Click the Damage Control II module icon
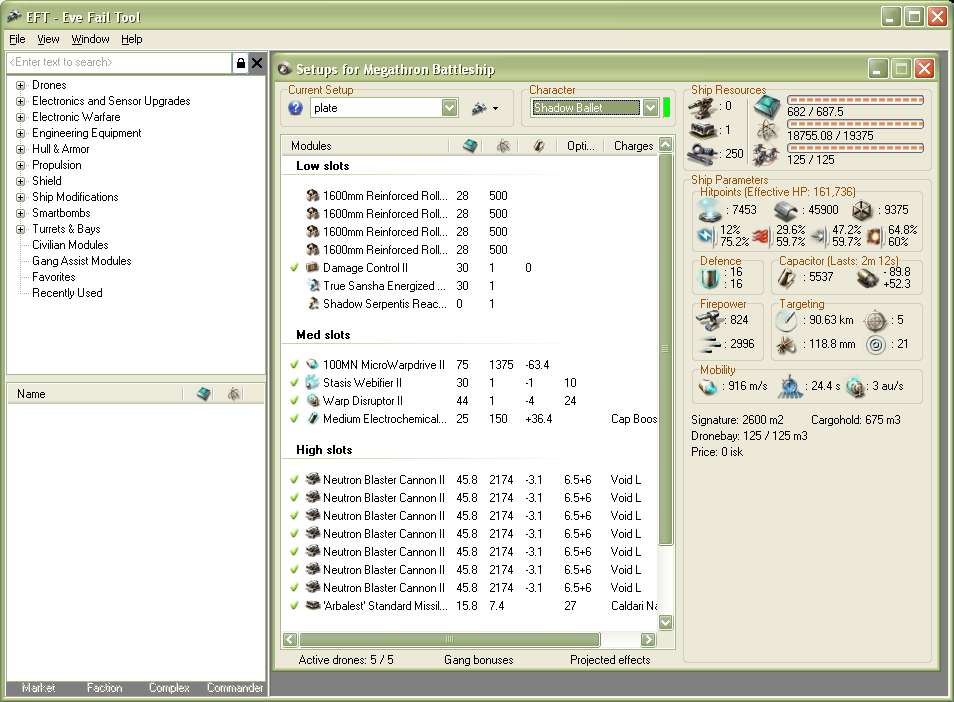This screenshot has width=954, height=702. tap(312, 268)
